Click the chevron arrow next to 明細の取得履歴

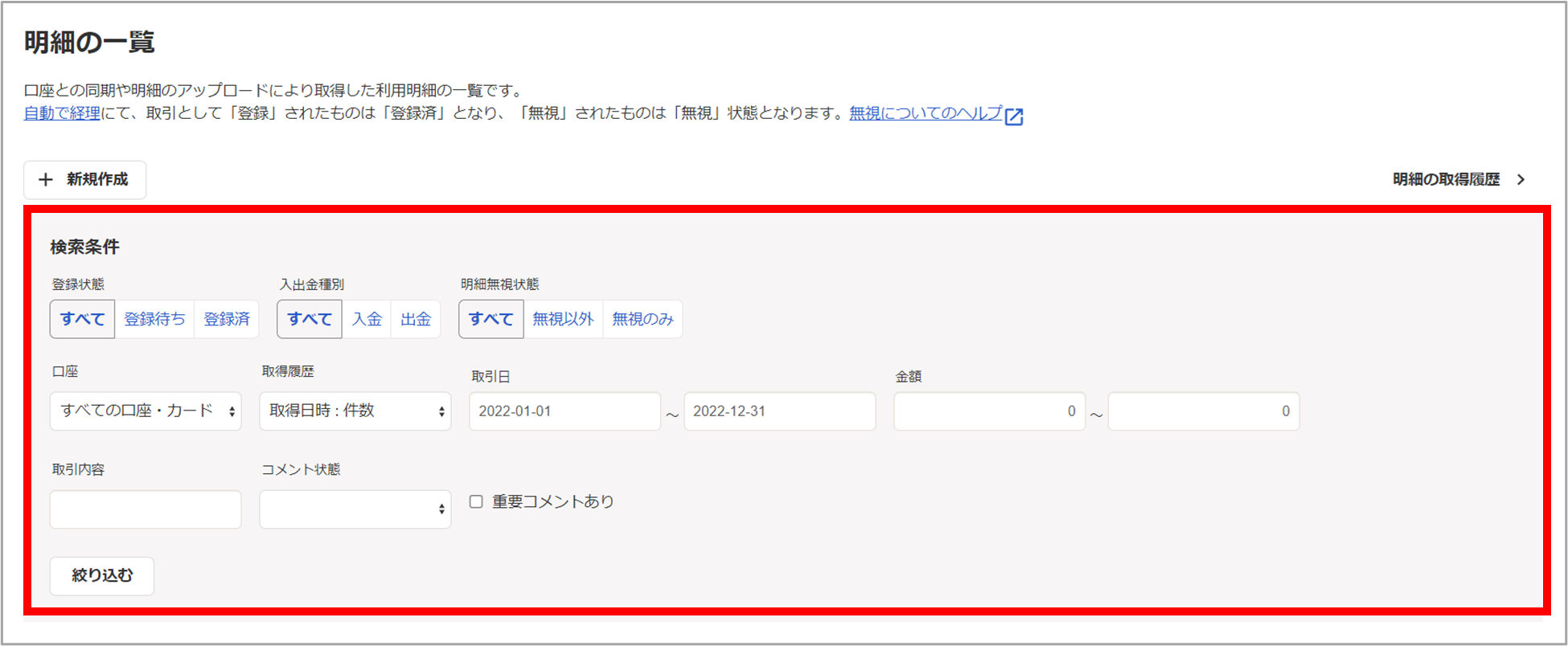tap(1521, 180)
